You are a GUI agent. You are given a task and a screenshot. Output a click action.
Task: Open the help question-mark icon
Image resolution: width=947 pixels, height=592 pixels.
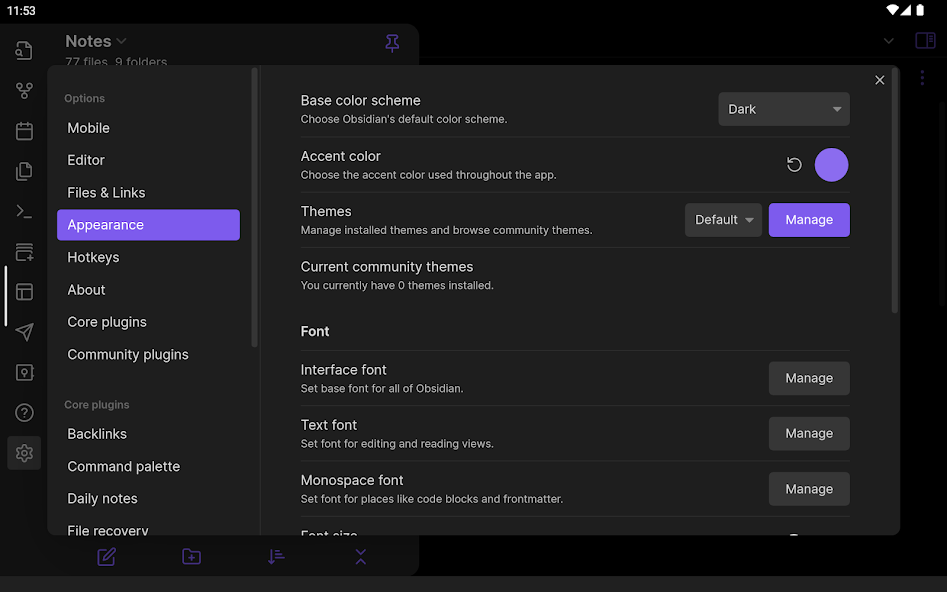24,412
